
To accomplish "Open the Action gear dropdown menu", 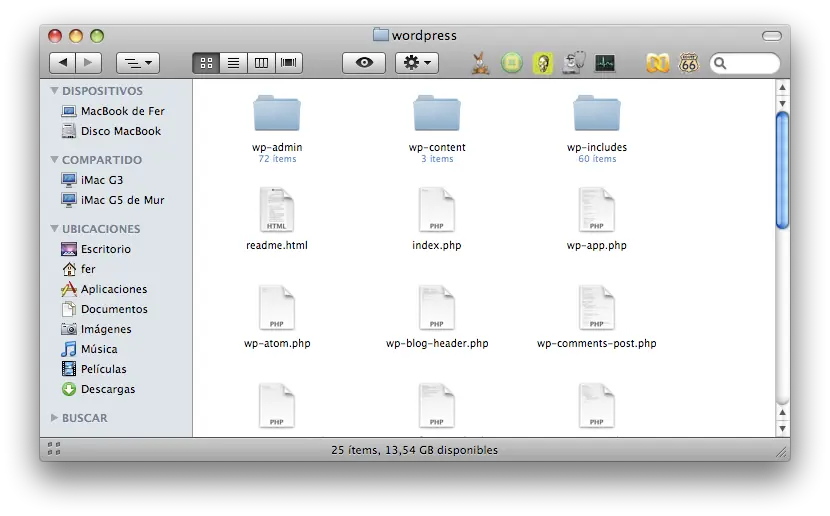I will (417, 63).
